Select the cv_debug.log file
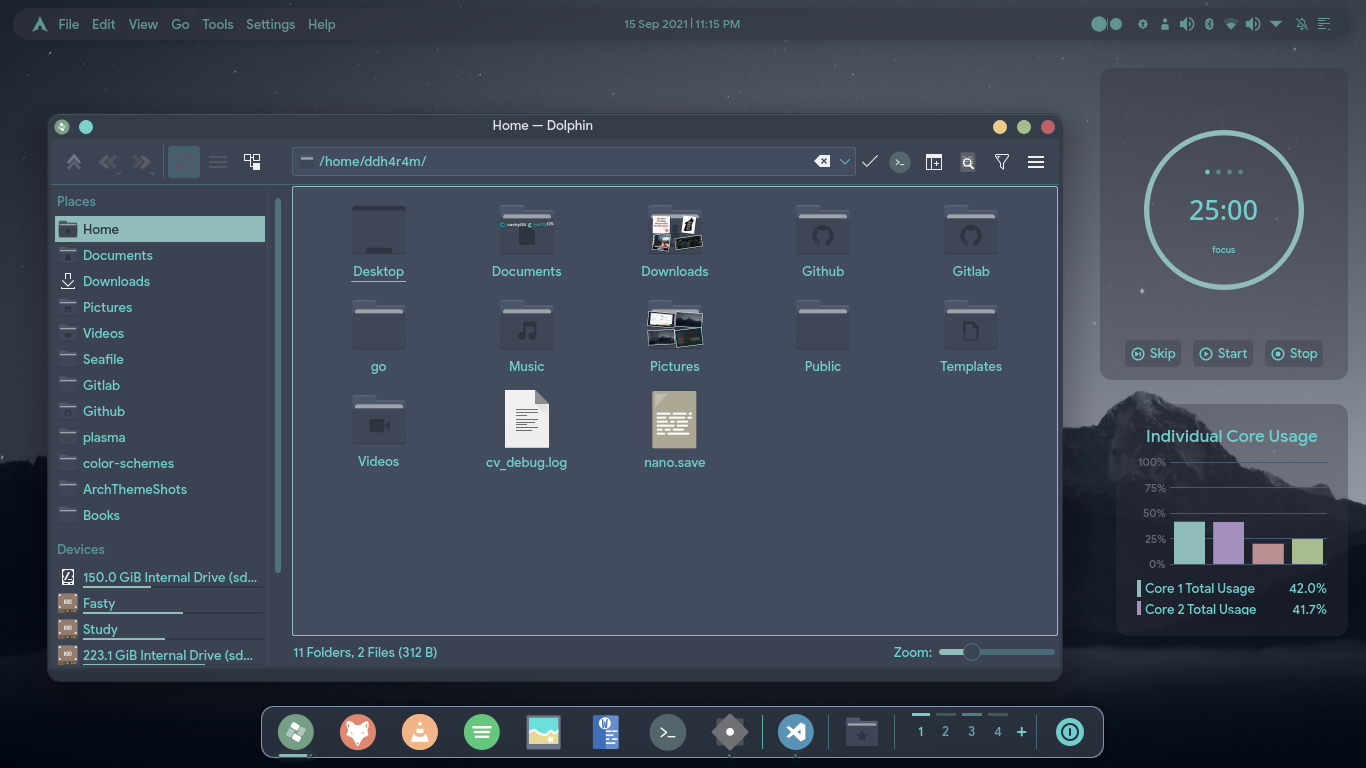 [x=527, y=419]
